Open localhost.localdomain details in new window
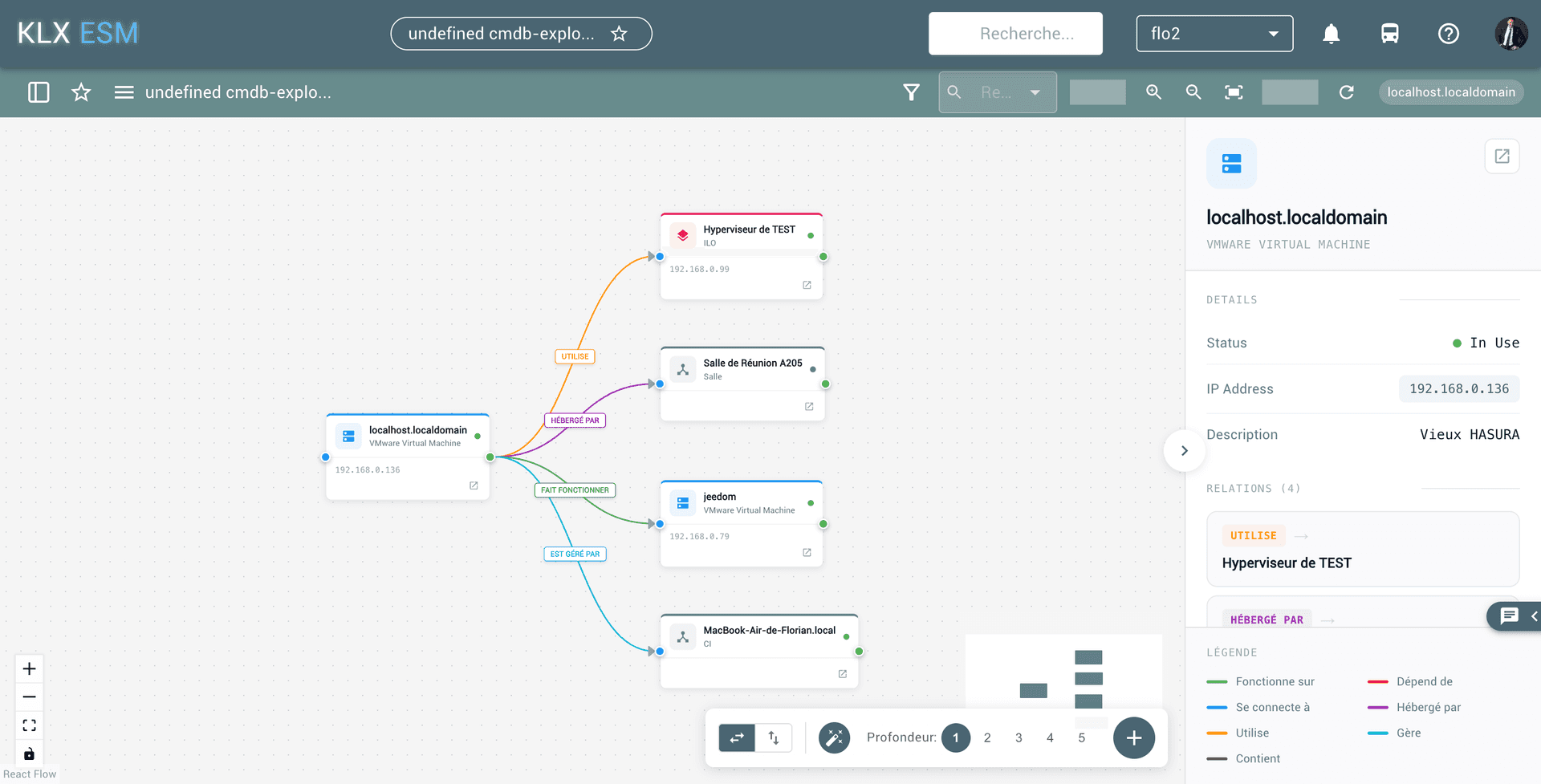 click(1502, 156)
